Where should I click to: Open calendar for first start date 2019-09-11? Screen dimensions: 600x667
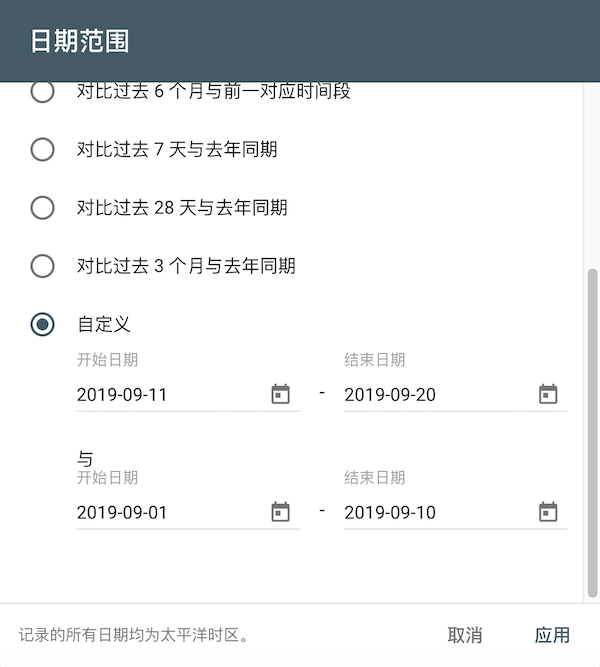(x=281, y=394)
